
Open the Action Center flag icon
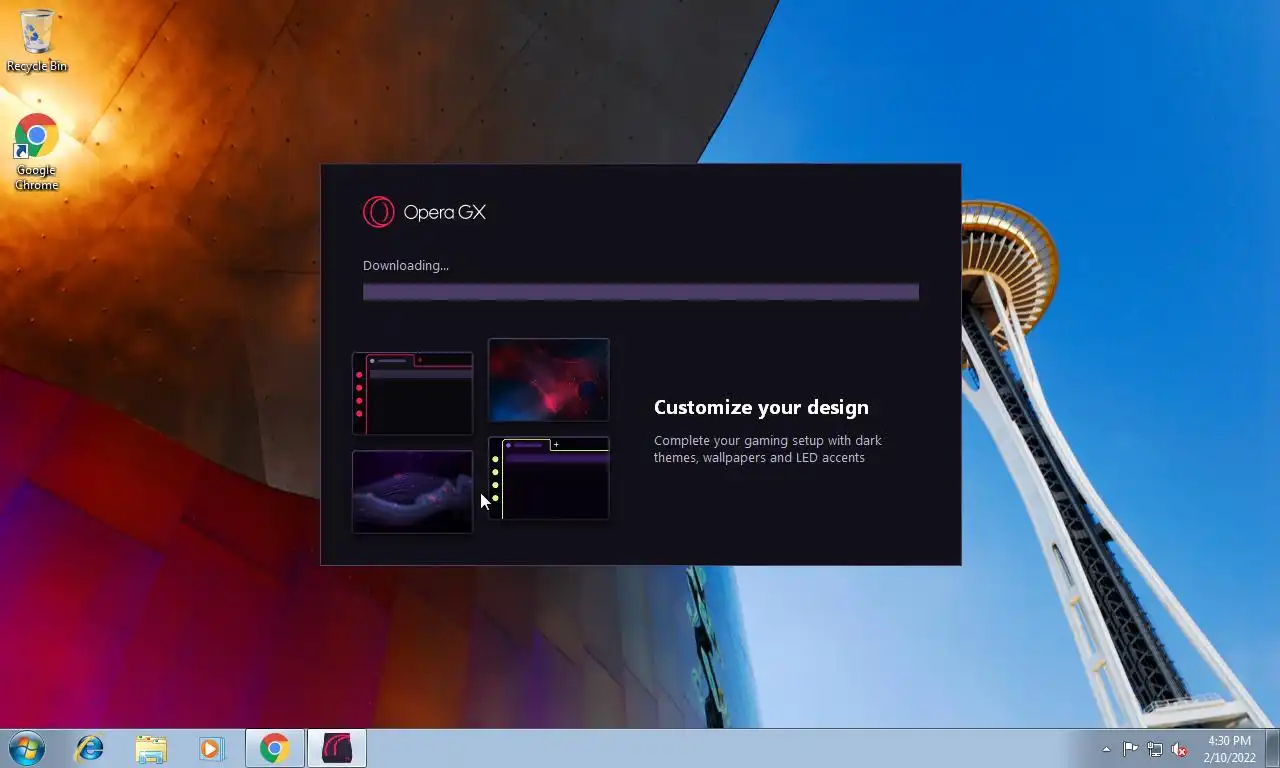point(1130,749)
